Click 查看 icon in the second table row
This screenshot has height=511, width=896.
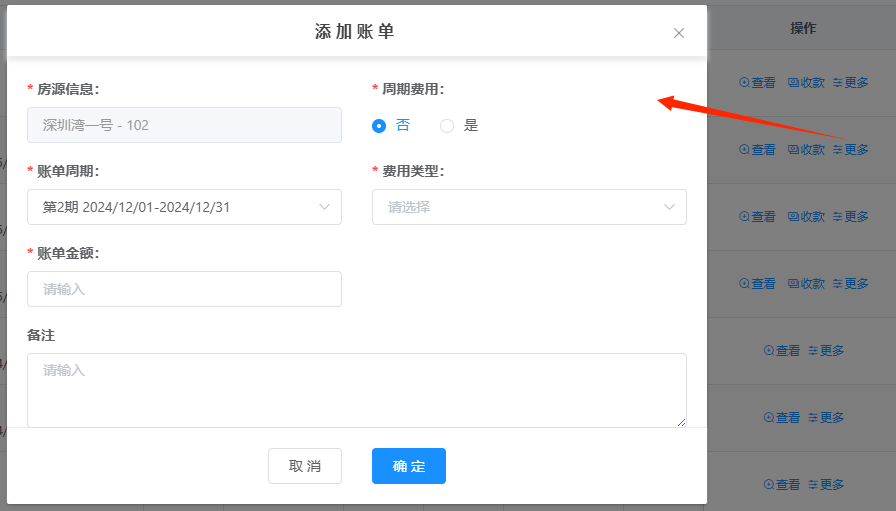coord(757,150)
